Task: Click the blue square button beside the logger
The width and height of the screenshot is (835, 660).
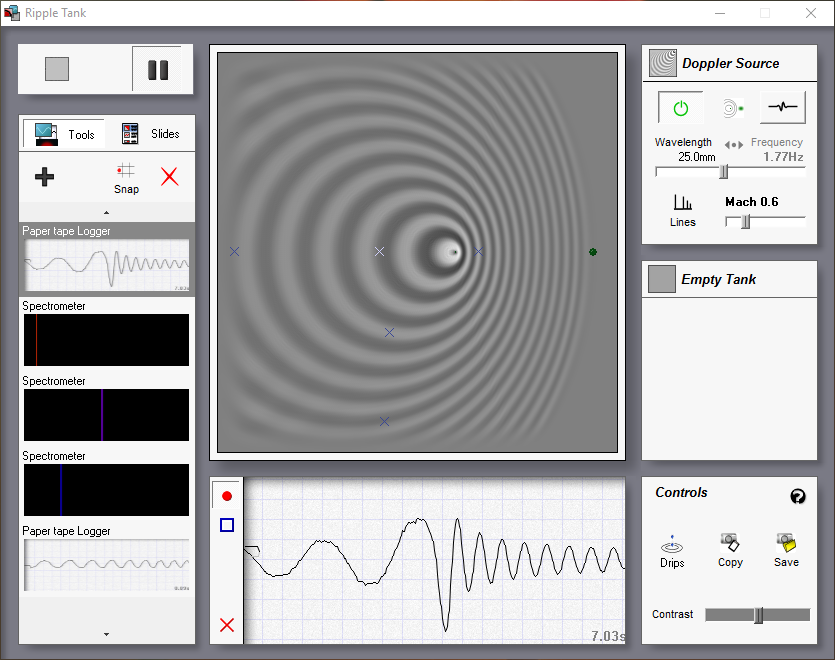Action: point(227,525)
